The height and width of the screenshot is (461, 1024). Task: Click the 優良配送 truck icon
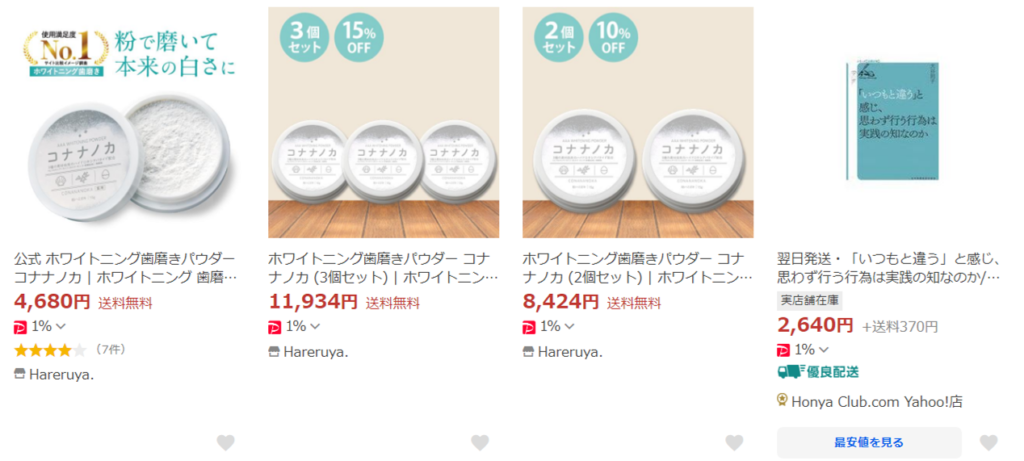click(x=789, y=372)
